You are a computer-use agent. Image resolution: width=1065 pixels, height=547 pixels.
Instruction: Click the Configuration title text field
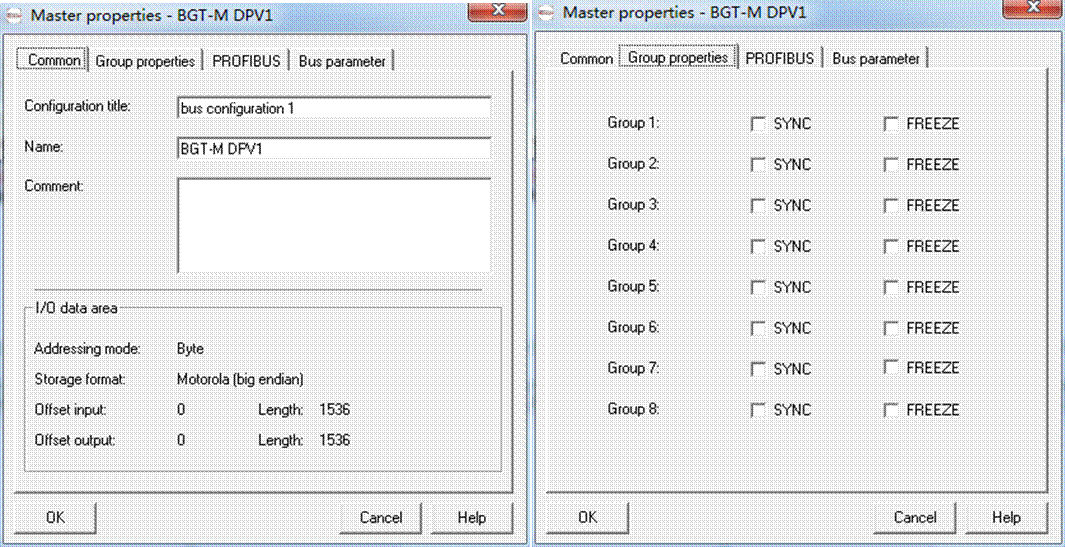coord(333,108)
